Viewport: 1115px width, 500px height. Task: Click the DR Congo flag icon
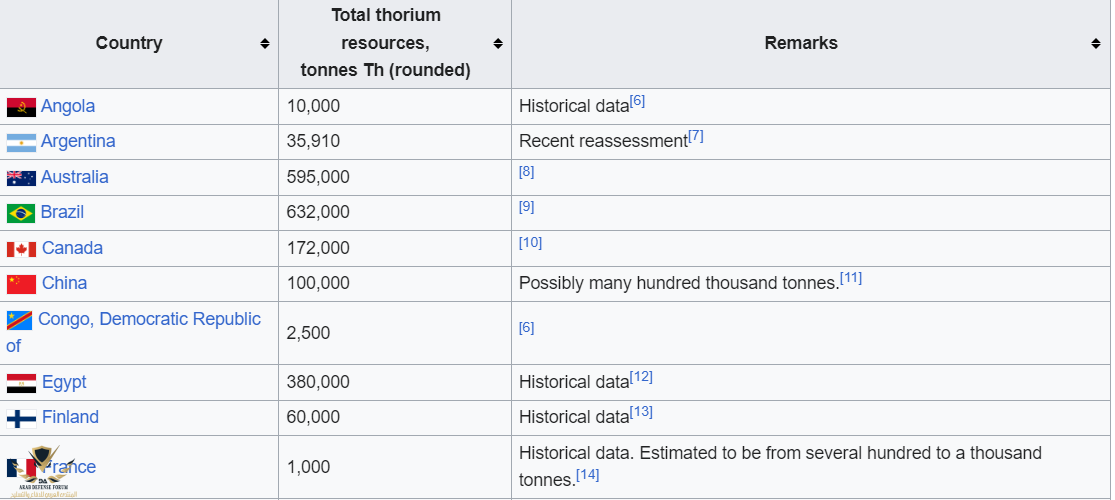tap(19, 320)
